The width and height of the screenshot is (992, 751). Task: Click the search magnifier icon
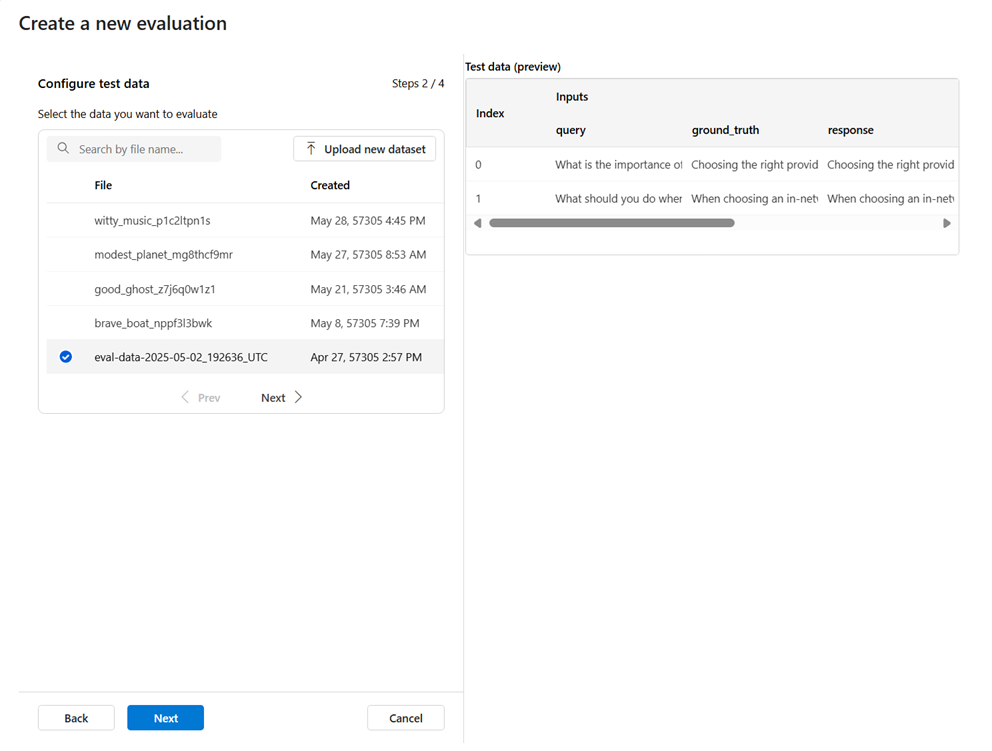64,149
